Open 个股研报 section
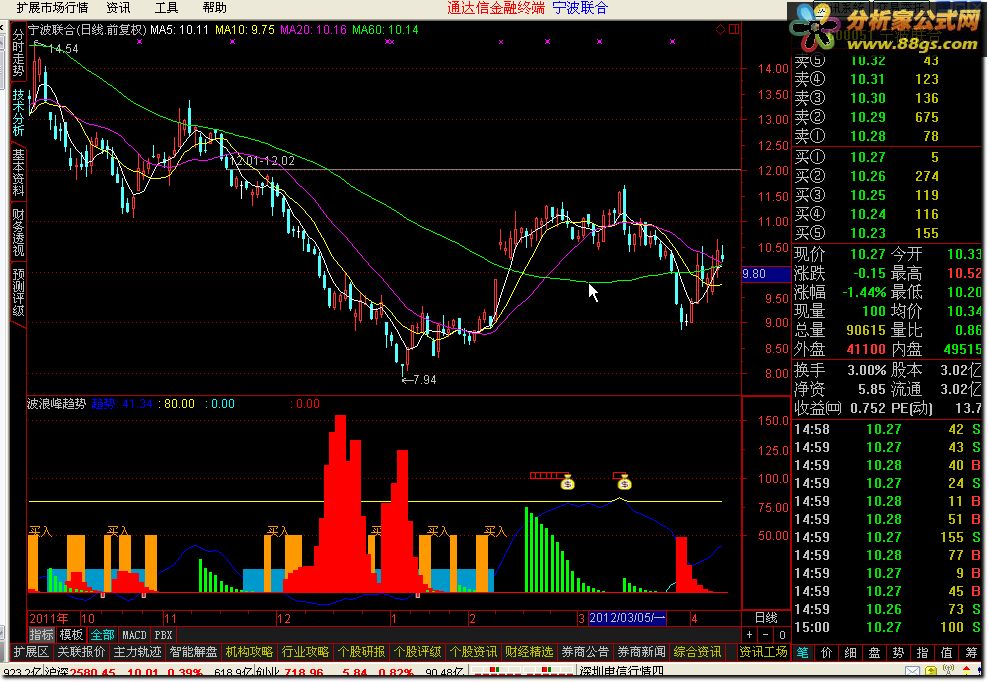The image size is (989, 682). [x=361, y=652]
